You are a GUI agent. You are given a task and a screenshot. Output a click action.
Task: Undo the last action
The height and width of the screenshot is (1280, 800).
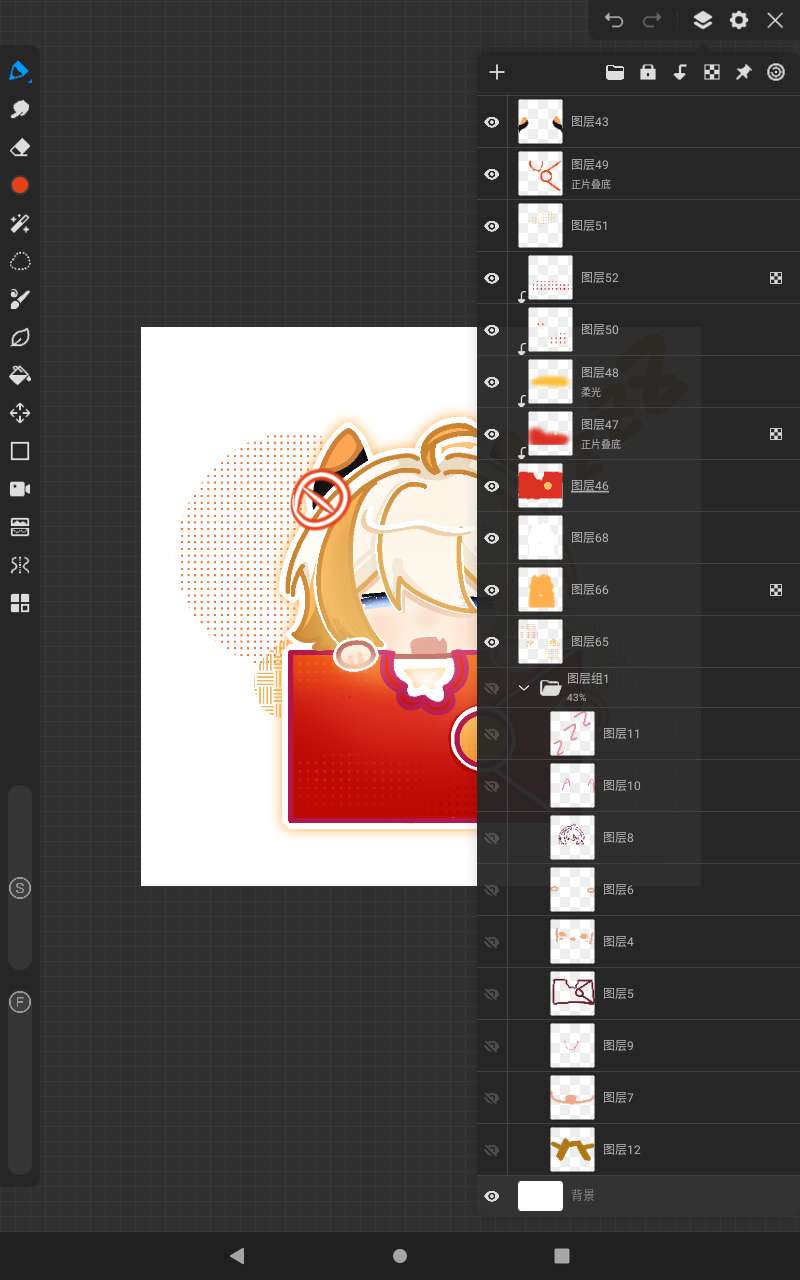point(614,20)
